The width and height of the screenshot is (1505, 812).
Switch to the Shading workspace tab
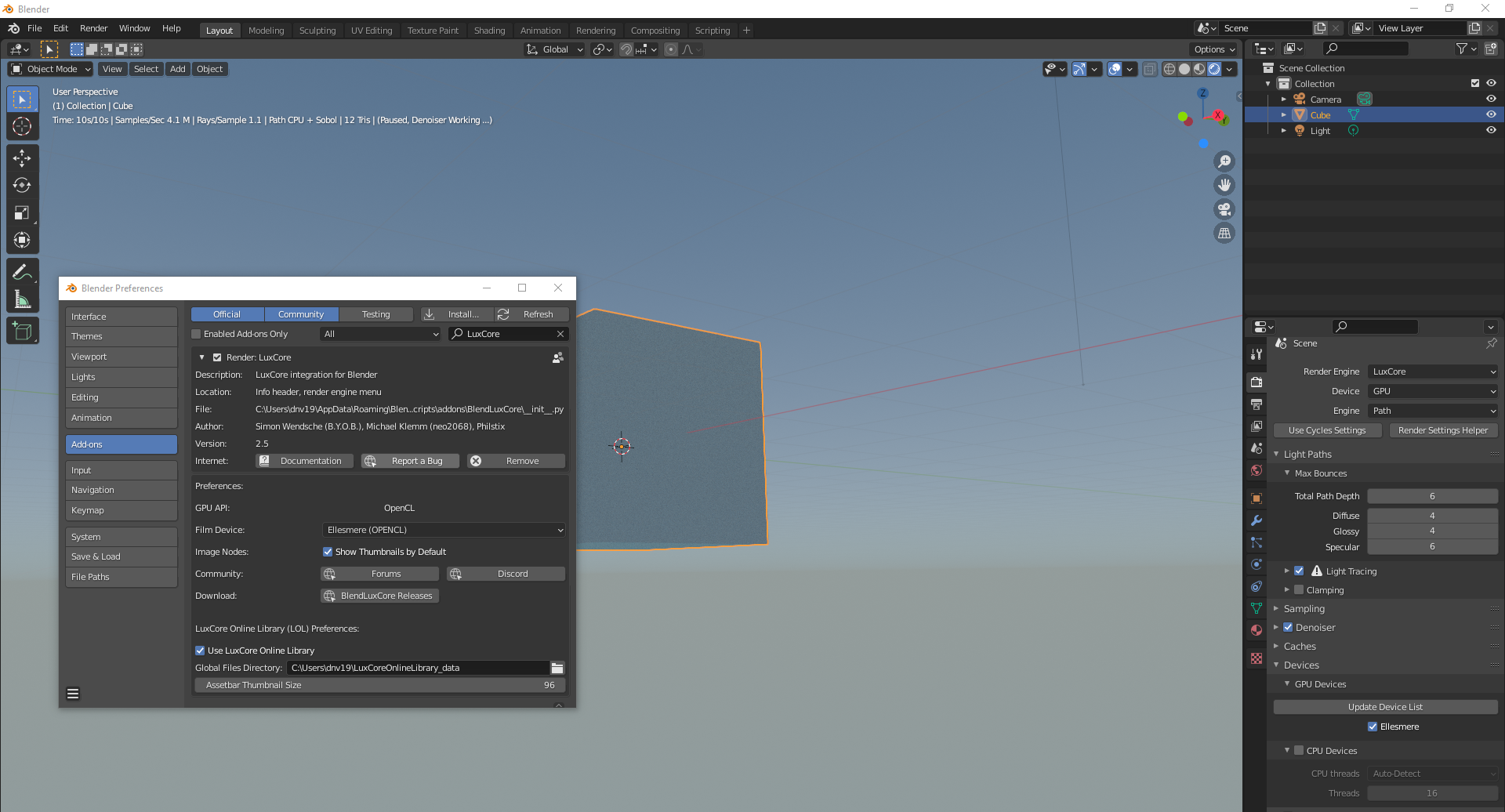[x=489, y=31]
